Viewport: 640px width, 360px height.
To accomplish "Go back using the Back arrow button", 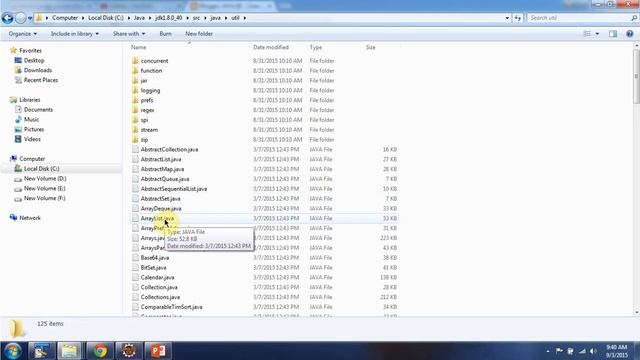I will 7,18.
